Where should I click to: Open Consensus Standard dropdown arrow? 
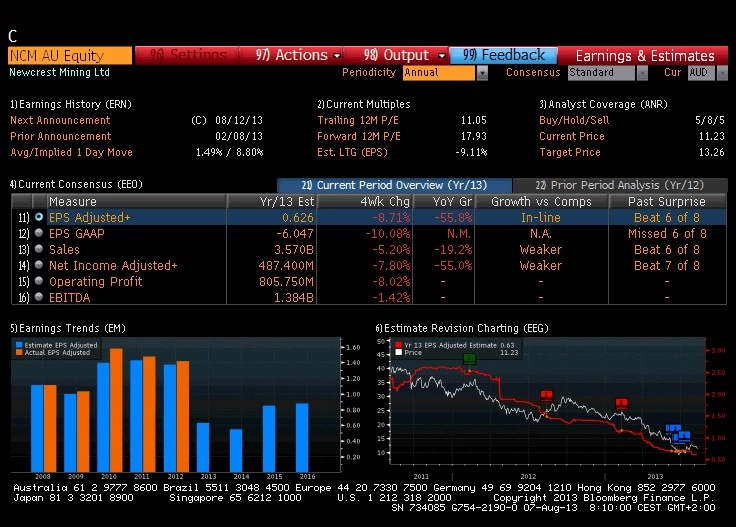click(x=642, y=73)
